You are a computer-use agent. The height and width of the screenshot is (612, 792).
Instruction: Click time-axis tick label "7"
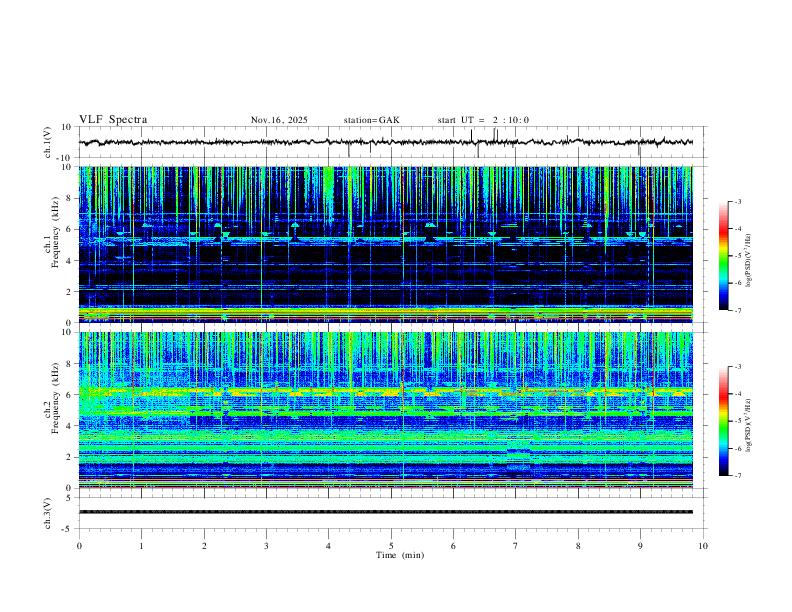516,546
